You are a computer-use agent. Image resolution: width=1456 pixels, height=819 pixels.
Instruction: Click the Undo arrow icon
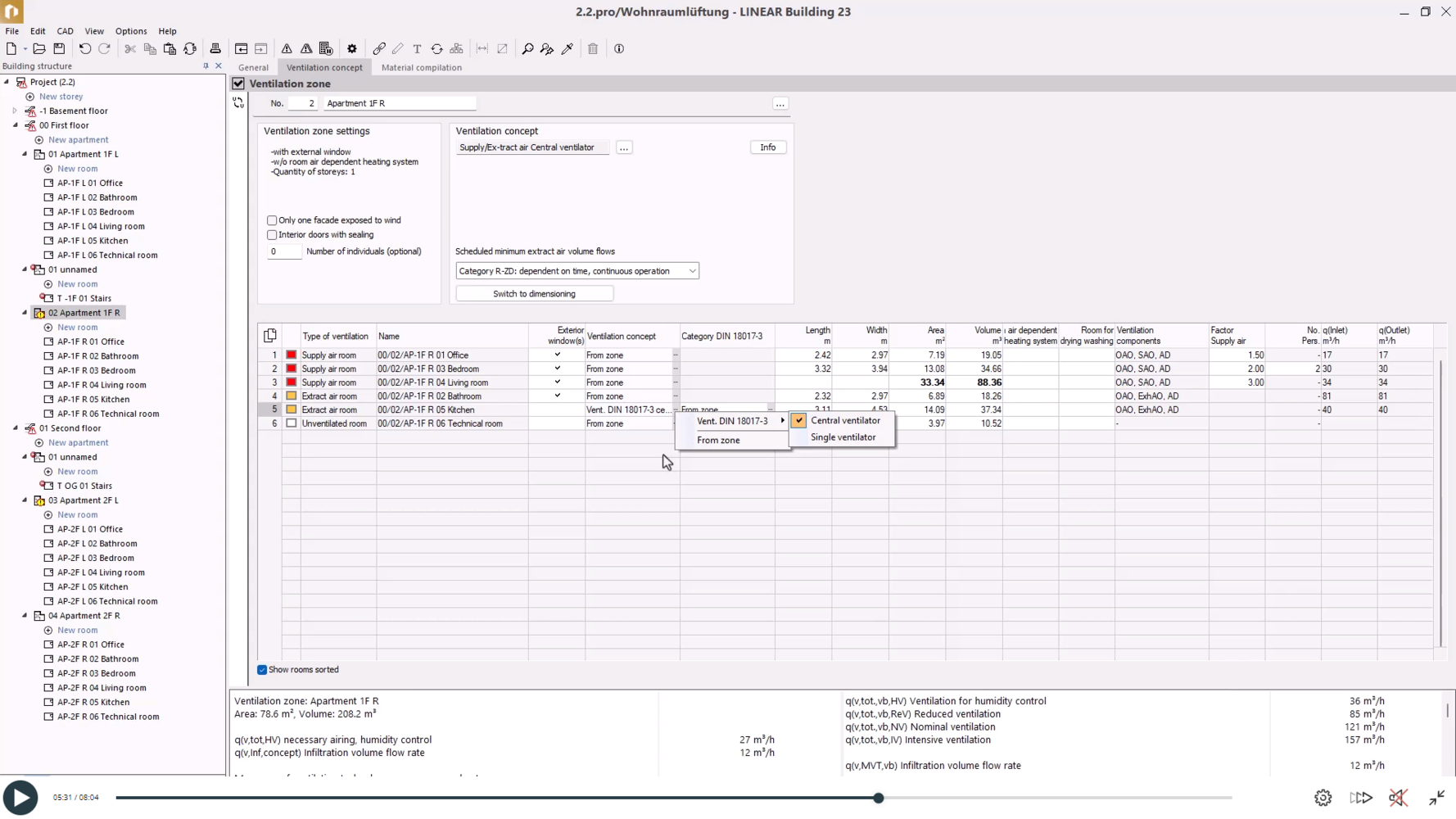[84, 49]
